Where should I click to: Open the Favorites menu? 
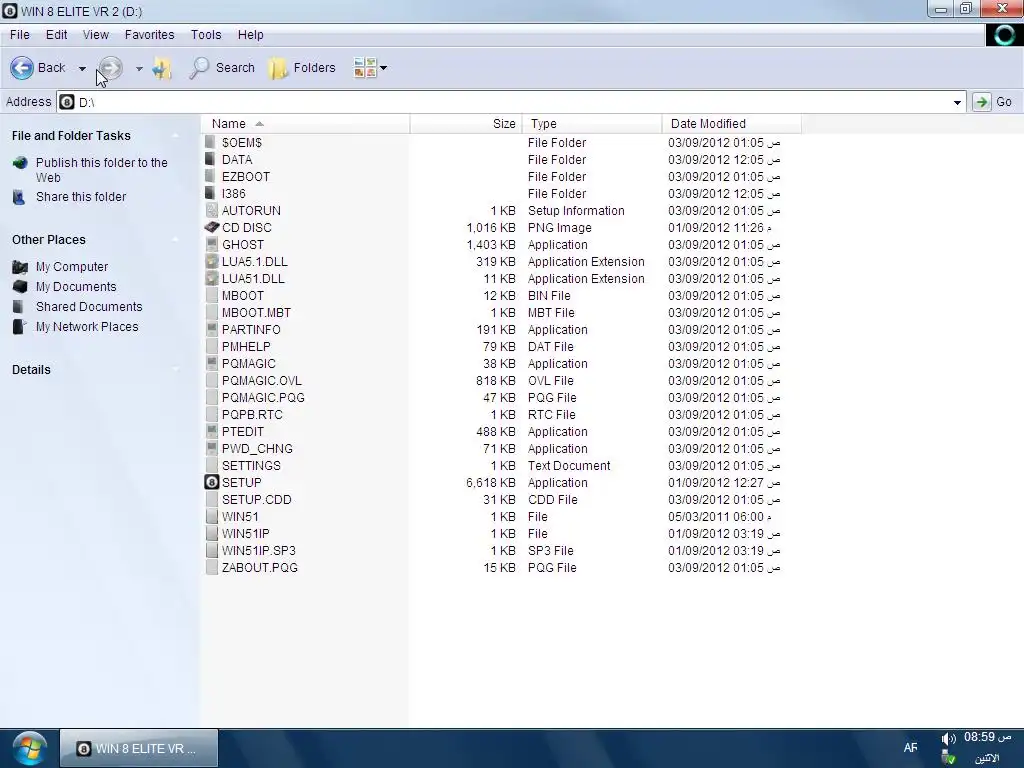150,35
